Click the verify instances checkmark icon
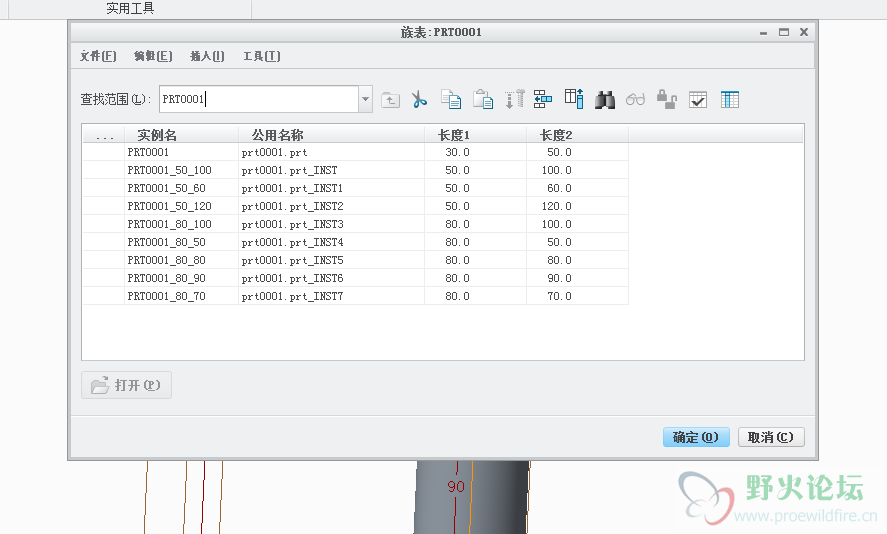This screenshot has width=887, height=534. 698,99
